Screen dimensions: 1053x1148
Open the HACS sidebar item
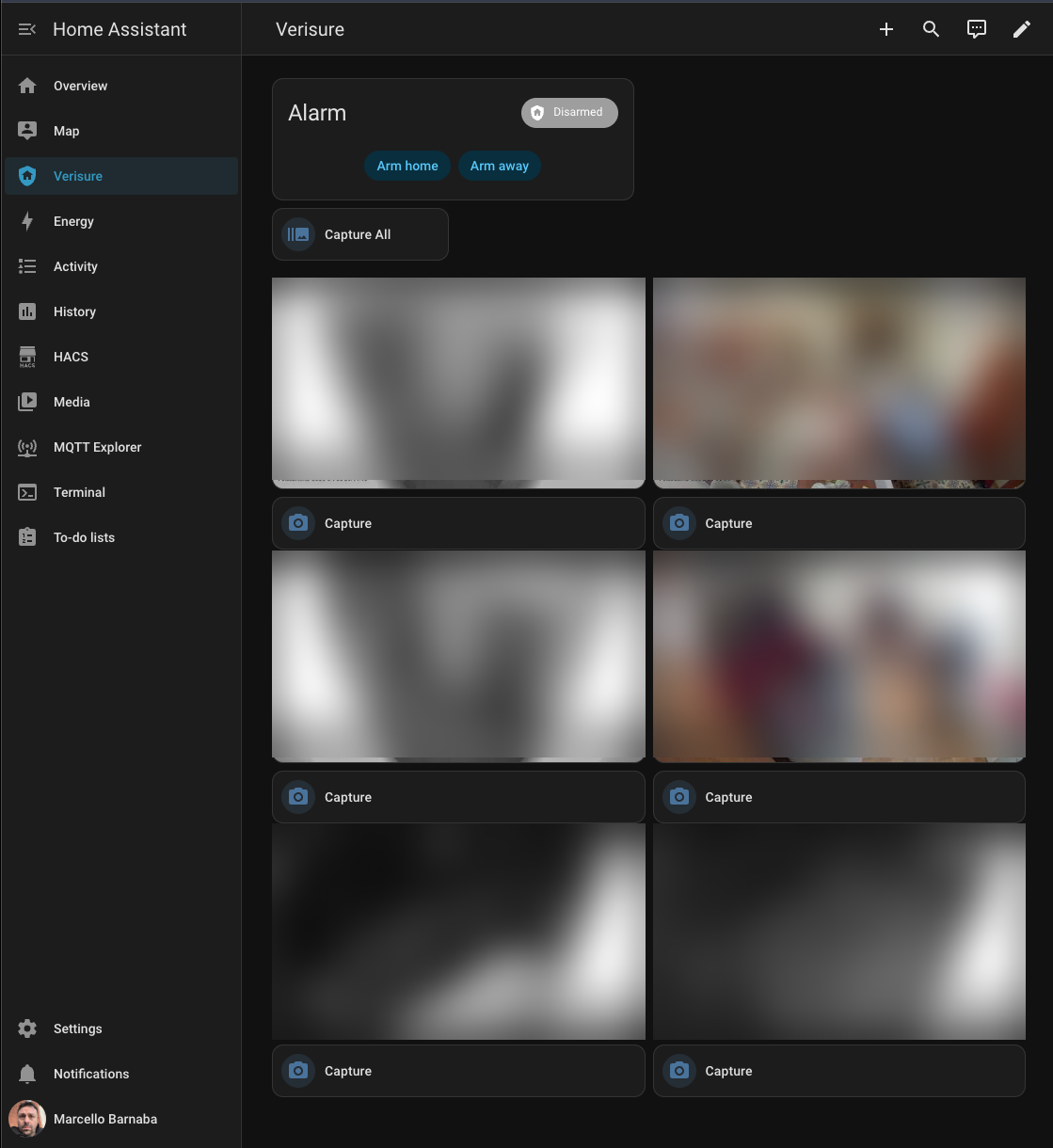click(71, 357)
